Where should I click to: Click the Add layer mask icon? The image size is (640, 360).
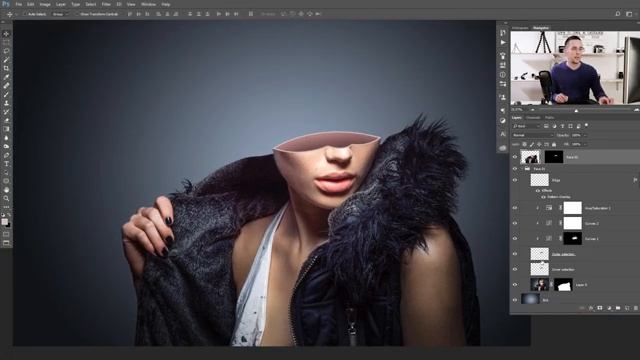point(600,308)
